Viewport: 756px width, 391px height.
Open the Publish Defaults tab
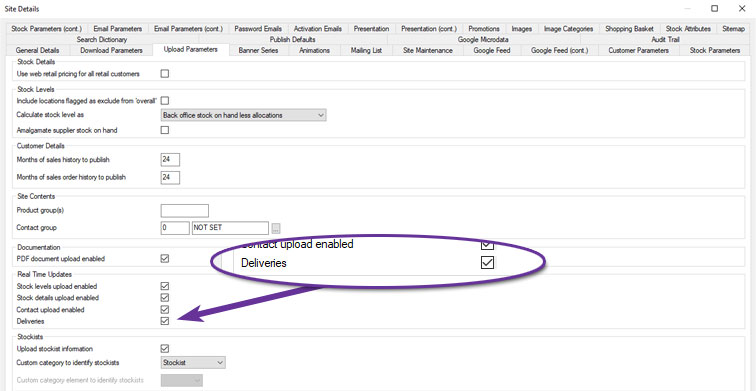[293, 40]
